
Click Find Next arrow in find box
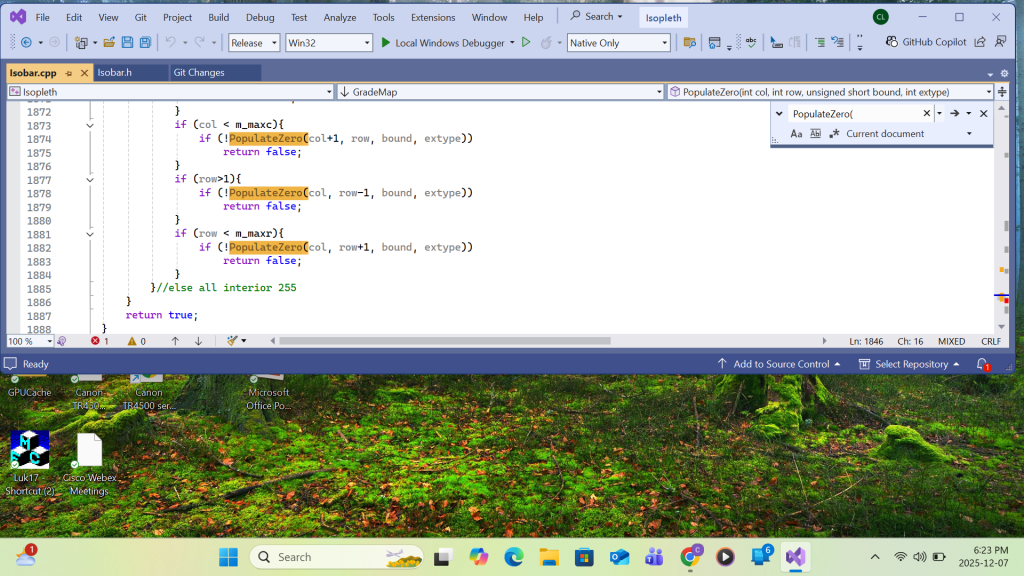(x=955, y=114)
